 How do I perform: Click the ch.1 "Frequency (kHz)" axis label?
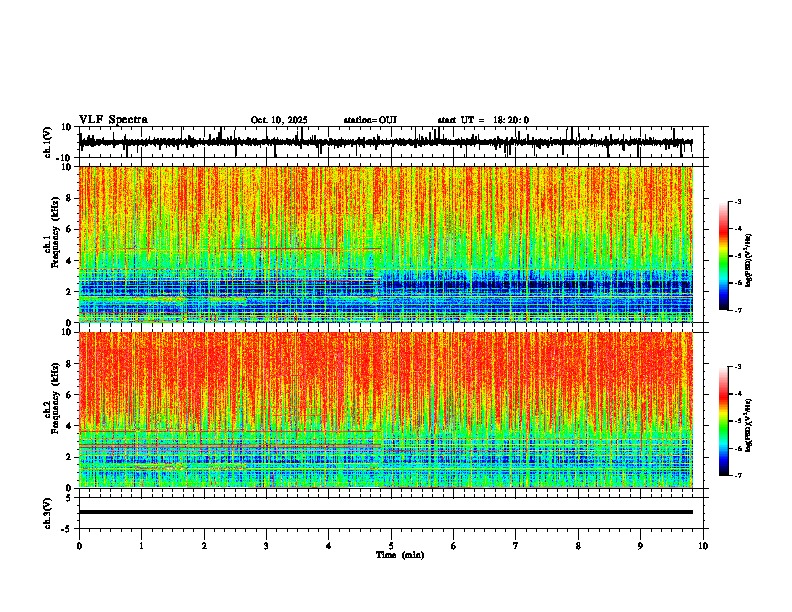click(x=55, y=232)
